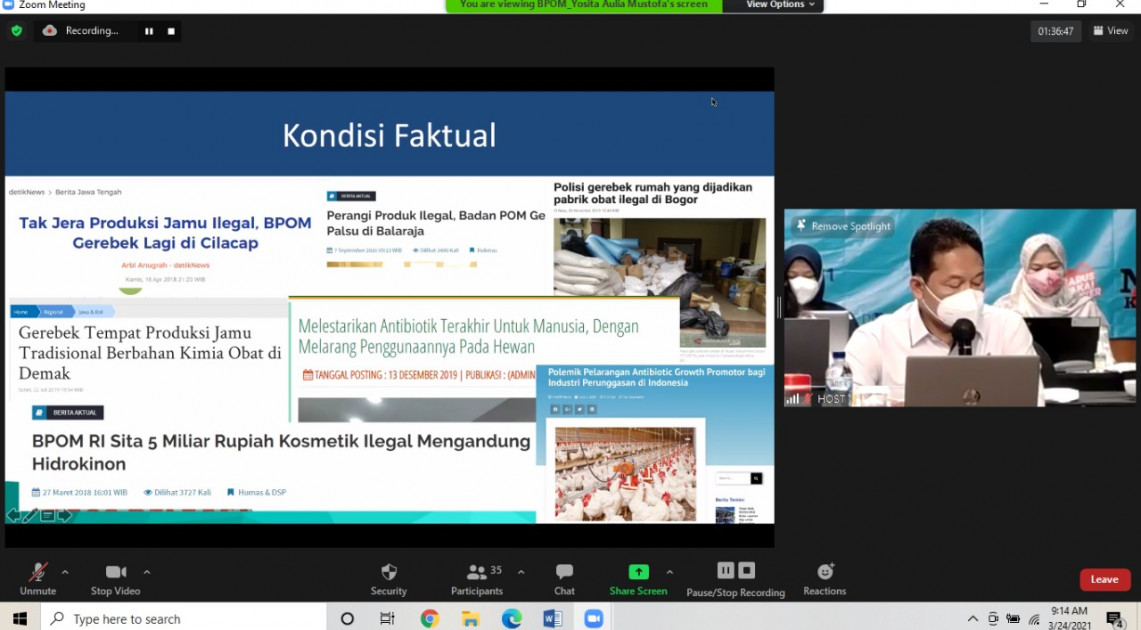Image resolution: width=1141 pixels, height=630 pixels.
Task: Click the green Share Screen icon
Action: (638, 572)
